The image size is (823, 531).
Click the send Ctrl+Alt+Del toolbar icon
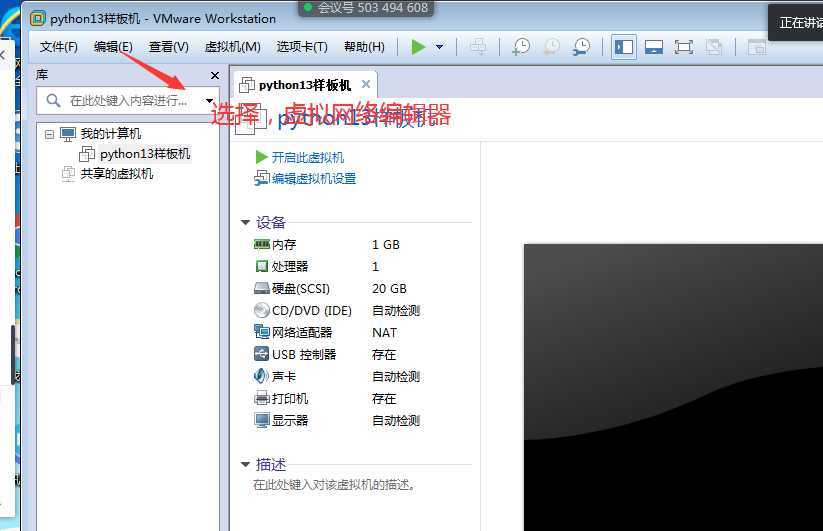[x=478, y=47]
